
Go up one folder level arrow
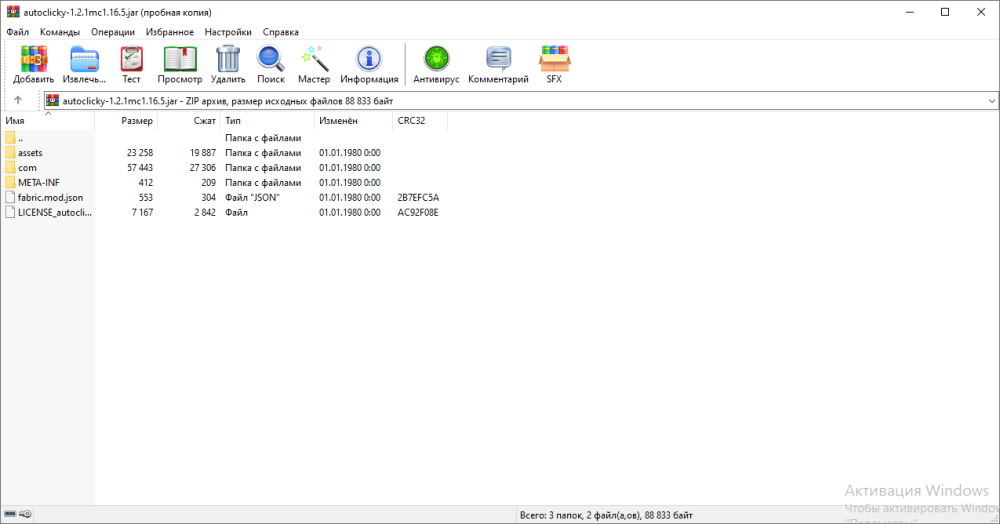18,100
